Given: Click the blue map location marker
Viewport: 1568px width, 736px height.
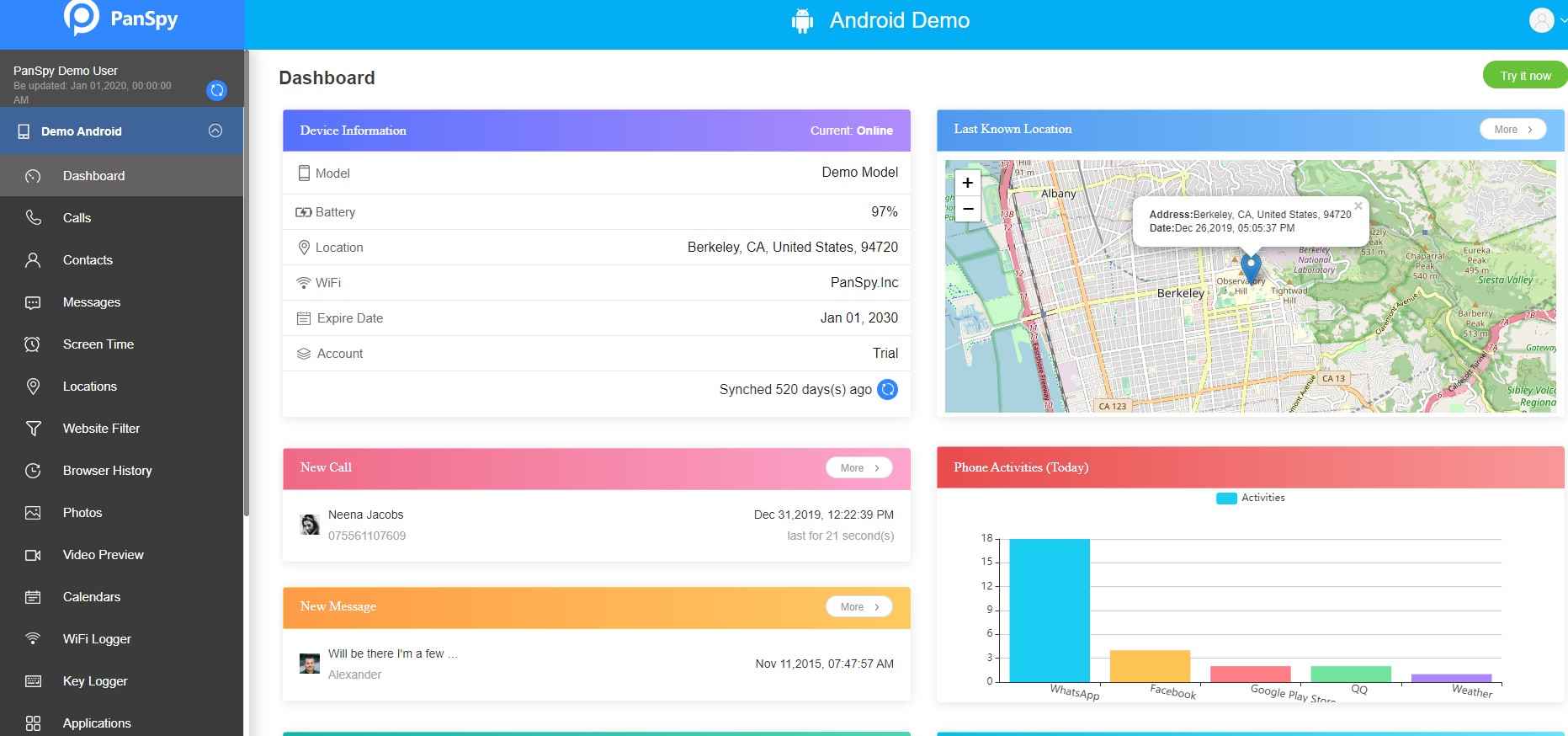Looking at the screenshot, I should pos(1251,268).
